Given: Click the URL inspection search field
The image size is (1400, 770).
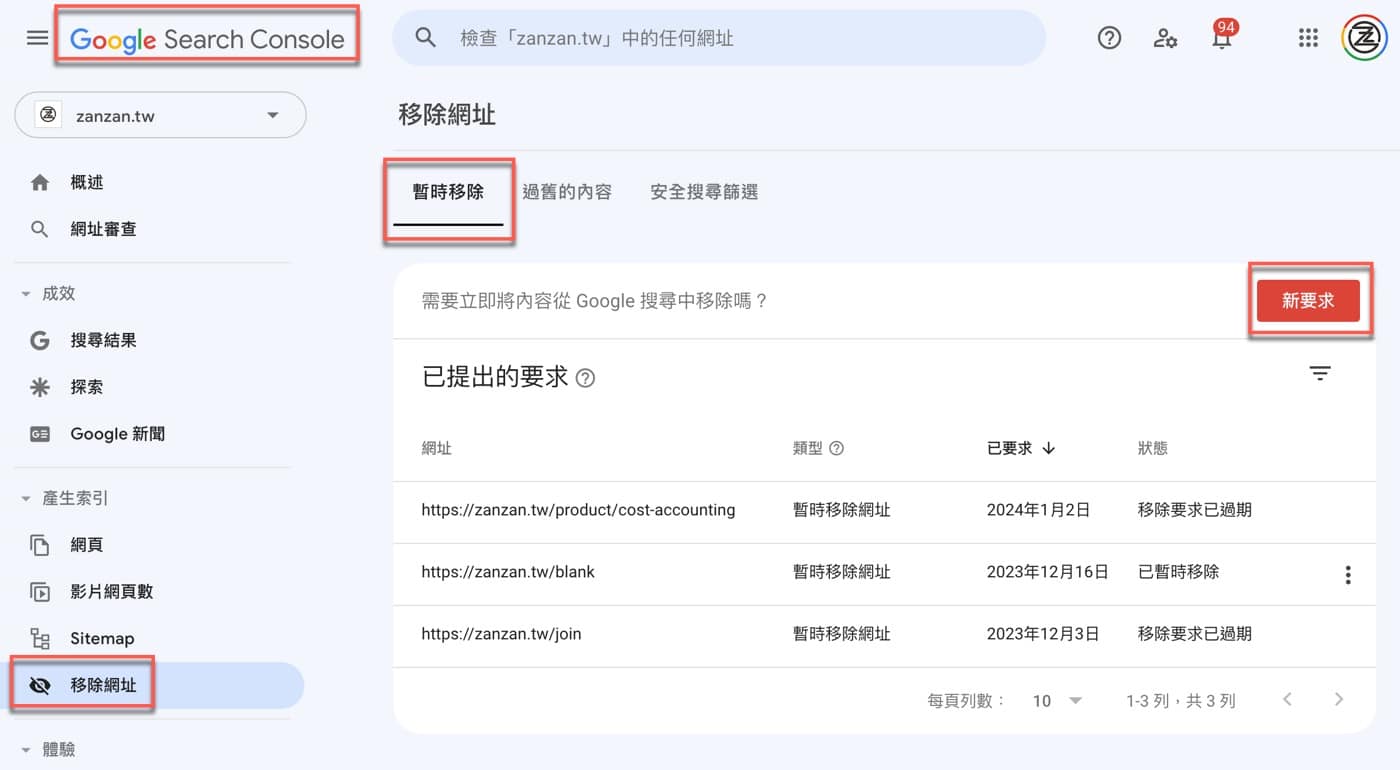Looking at the screenshot, I should pos(719,38).
